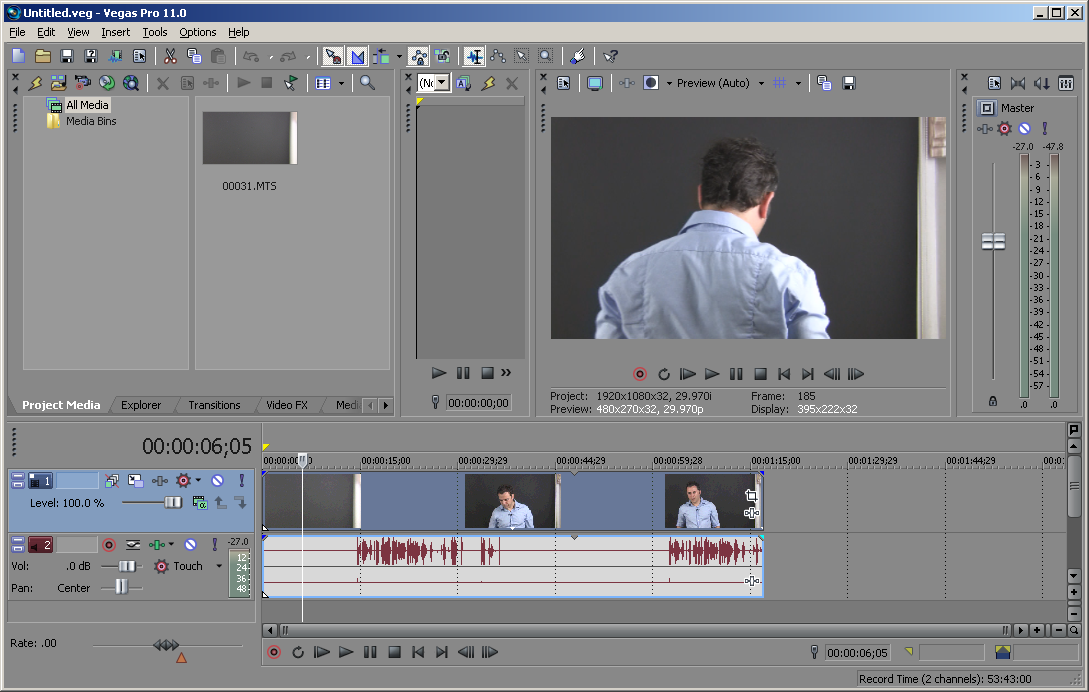The image size is (1089, 692).
Task: Click the Import Media icon in Project Media
Action: click(x=59, y=83)
